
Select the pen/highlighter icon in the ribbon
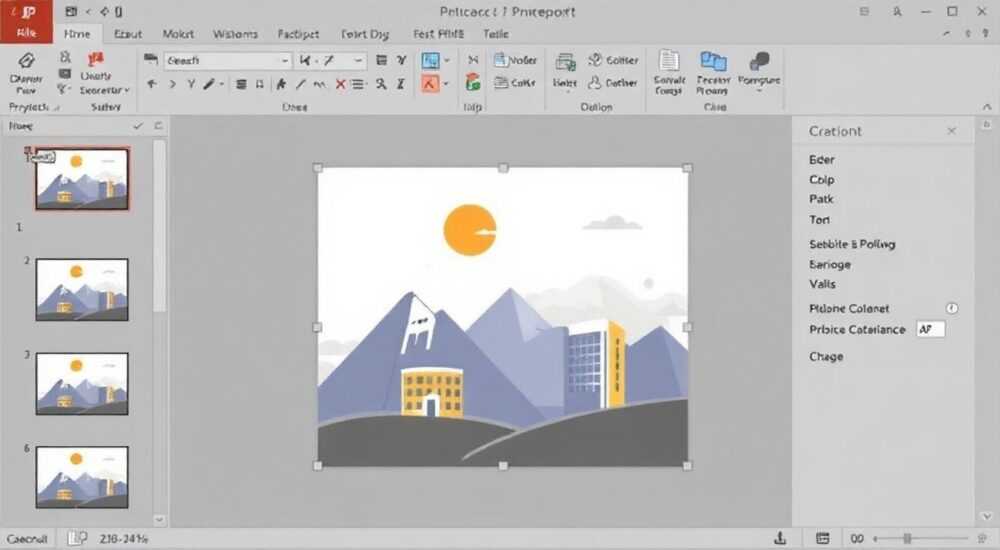coord(209,84)
